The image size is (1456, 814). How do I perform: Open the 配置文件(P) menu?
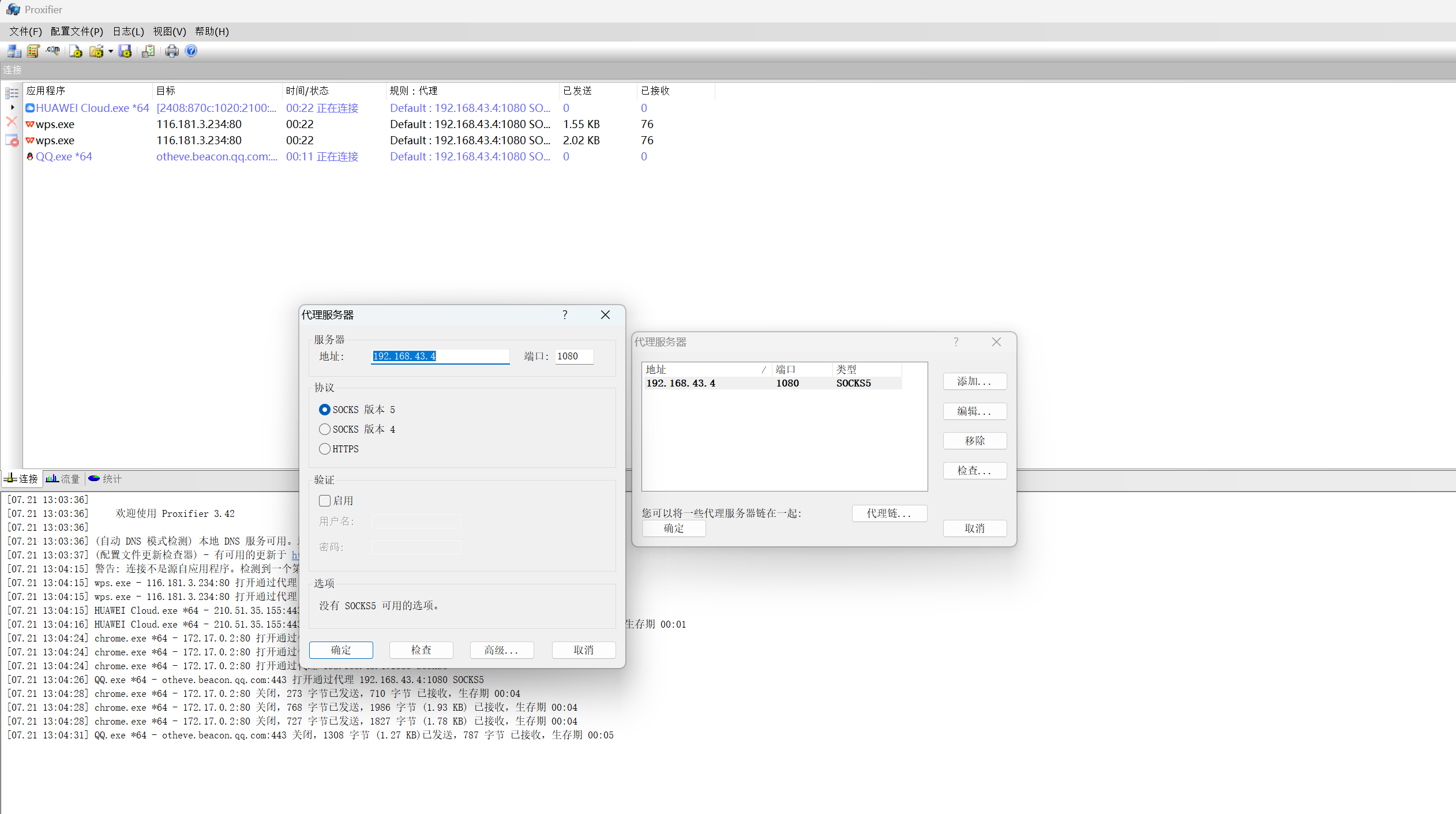77,31
